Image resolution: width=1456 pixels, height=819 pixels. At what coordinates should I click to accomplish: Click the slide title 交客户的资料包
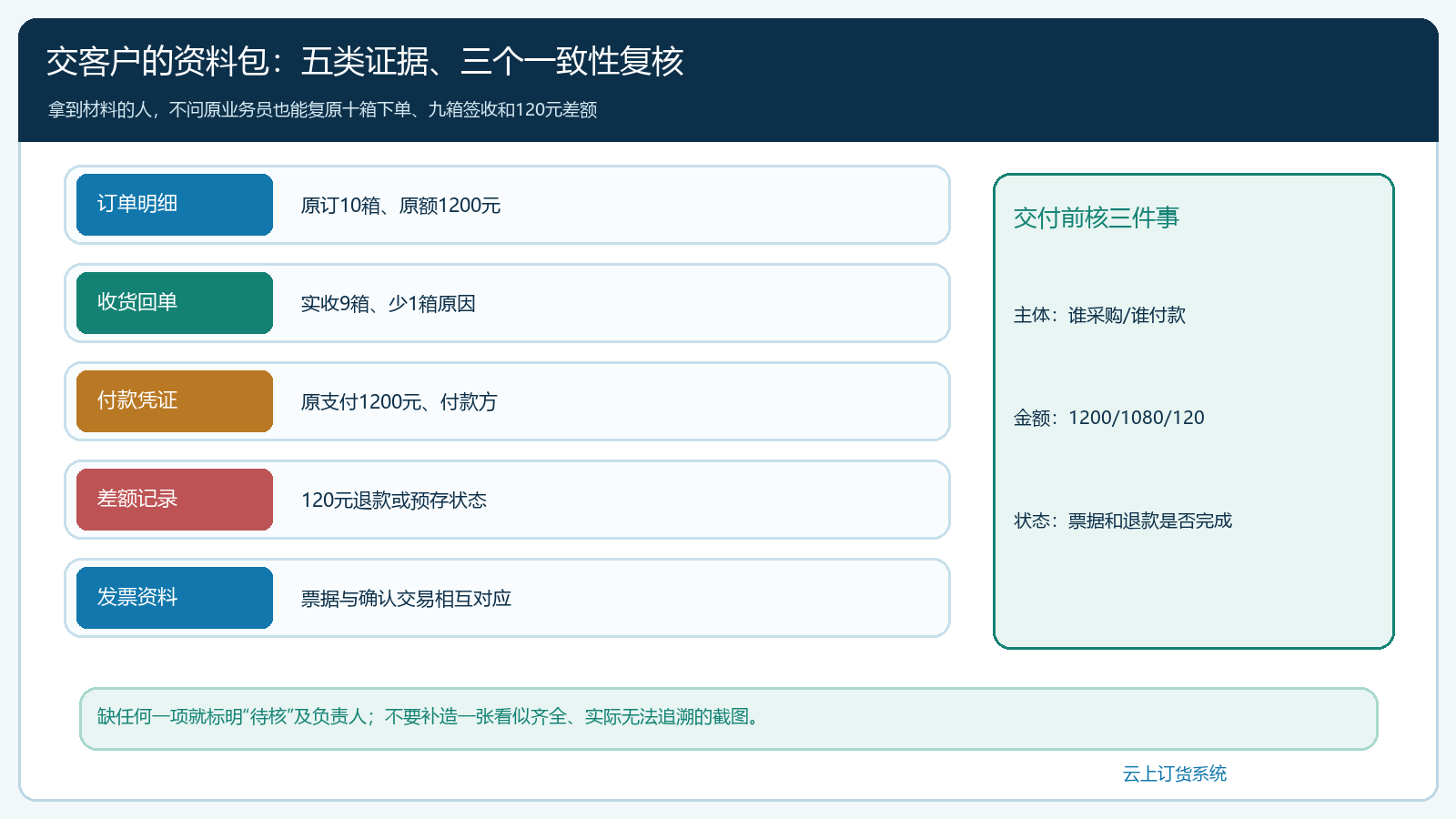pyautogui.click(x=365, y=61)
